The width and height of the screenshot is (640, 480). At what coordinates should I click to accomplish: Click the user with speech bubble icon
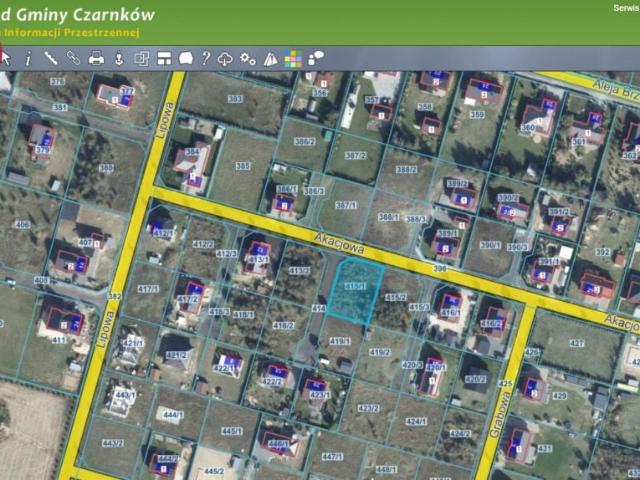click(316, 58)
